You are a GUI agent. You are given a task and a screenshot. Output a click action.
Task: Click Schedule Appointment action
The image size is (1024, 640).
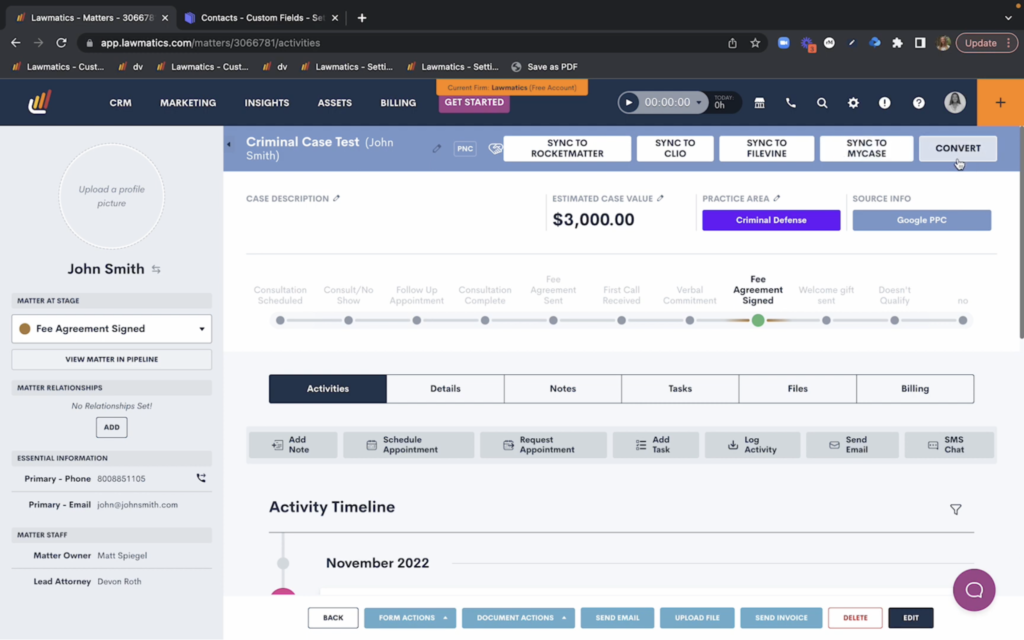coord(408,445)
